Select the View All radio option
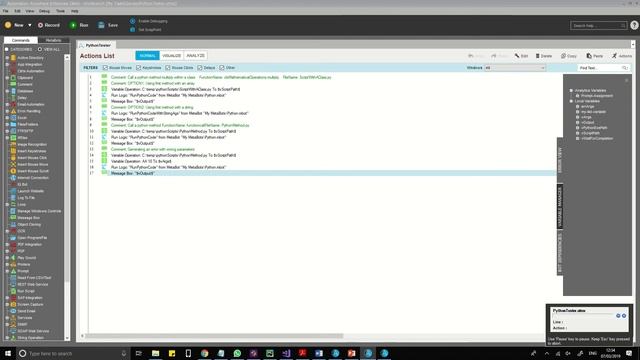The height and width of the screenshot is (360, 640). pyautogui.click(x=40, y=49)
